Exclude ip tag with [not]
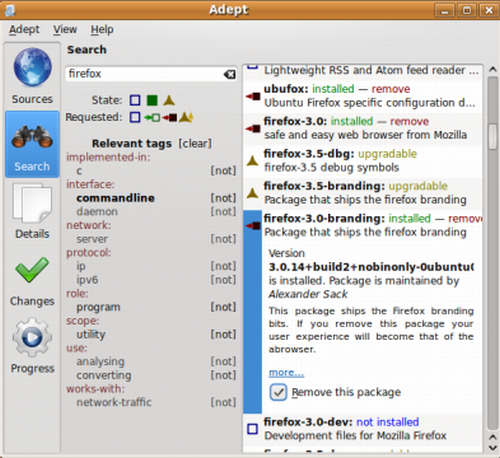The height and width of the screenshot is (458, 500). pyautogui.click(x=223, y=266)
